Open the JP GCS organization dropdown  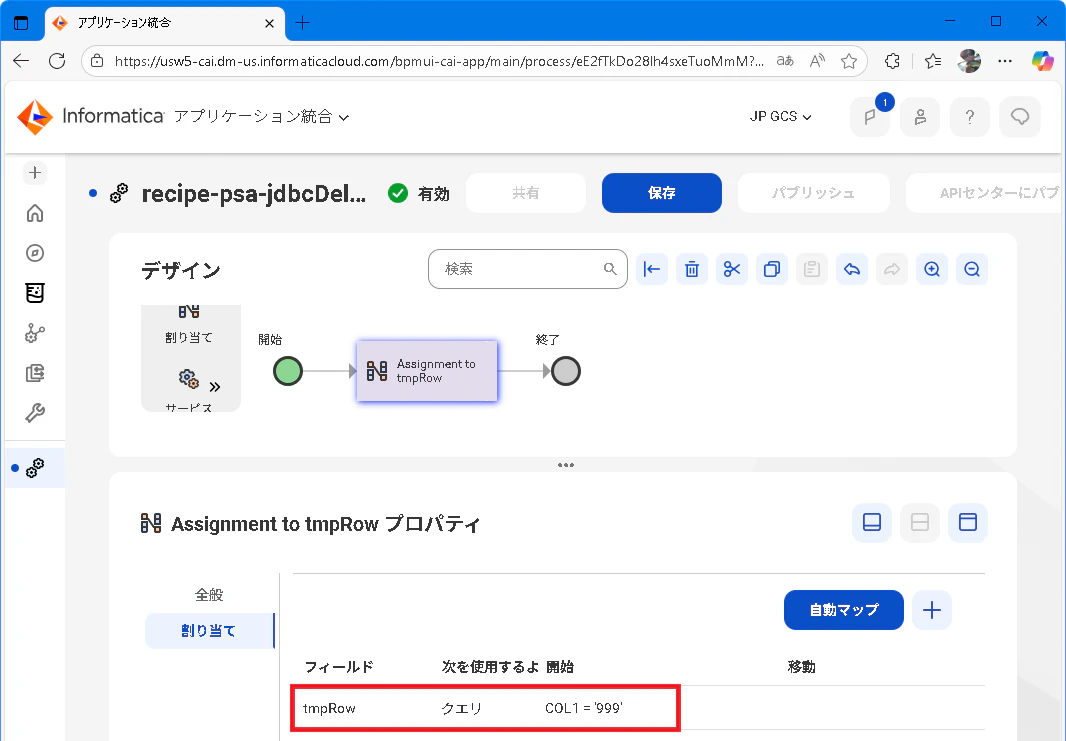pyautogui.click(x=780, y=117)
